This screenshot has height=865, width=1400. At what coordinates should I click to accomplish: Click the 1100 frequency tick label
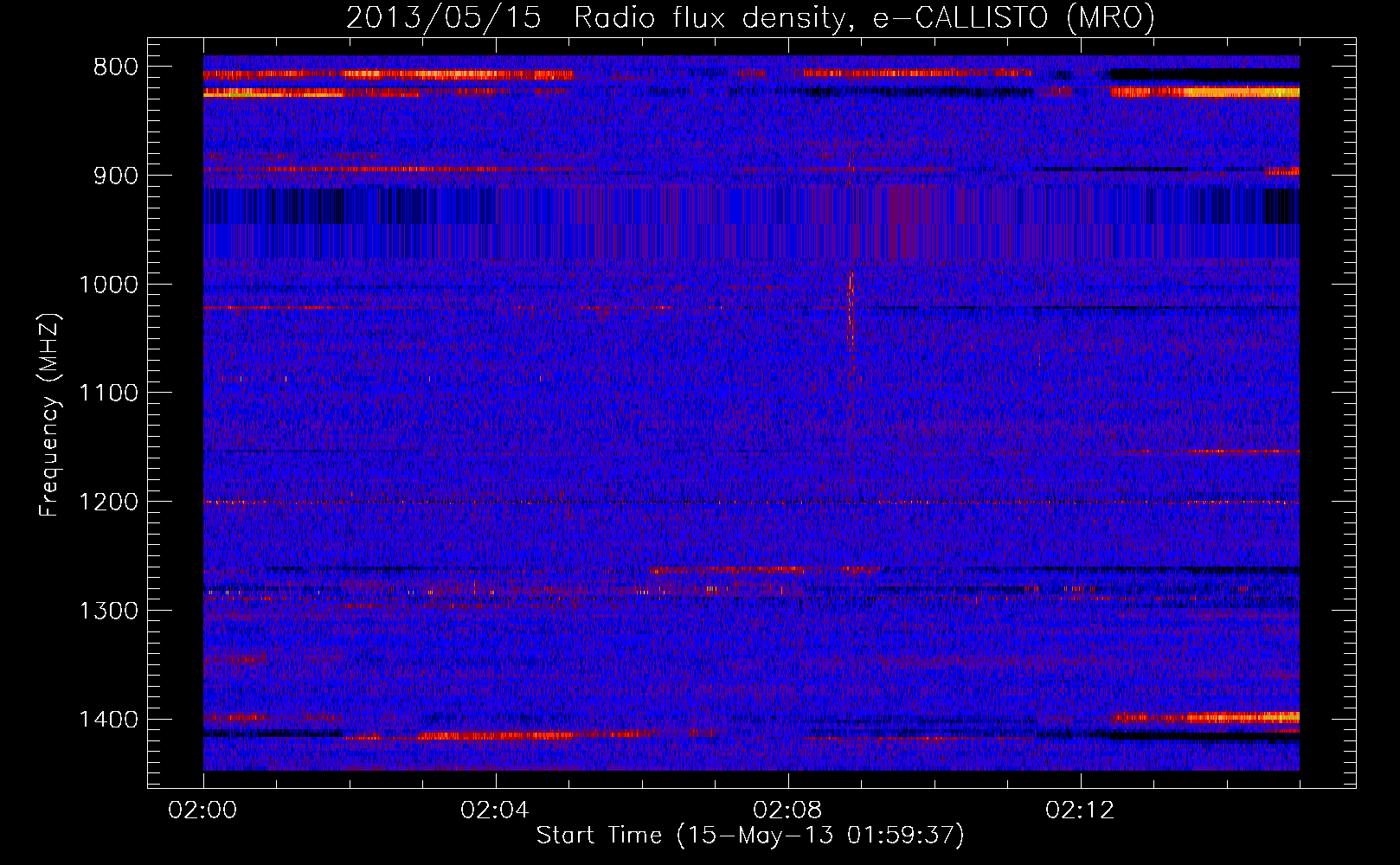108,394
